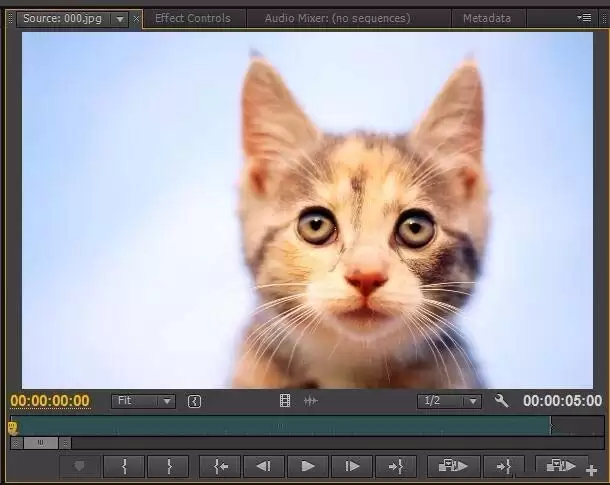Screen dimensions: 610x485
Task: Click the Play button in Source monitor
Action: point(307,466)
